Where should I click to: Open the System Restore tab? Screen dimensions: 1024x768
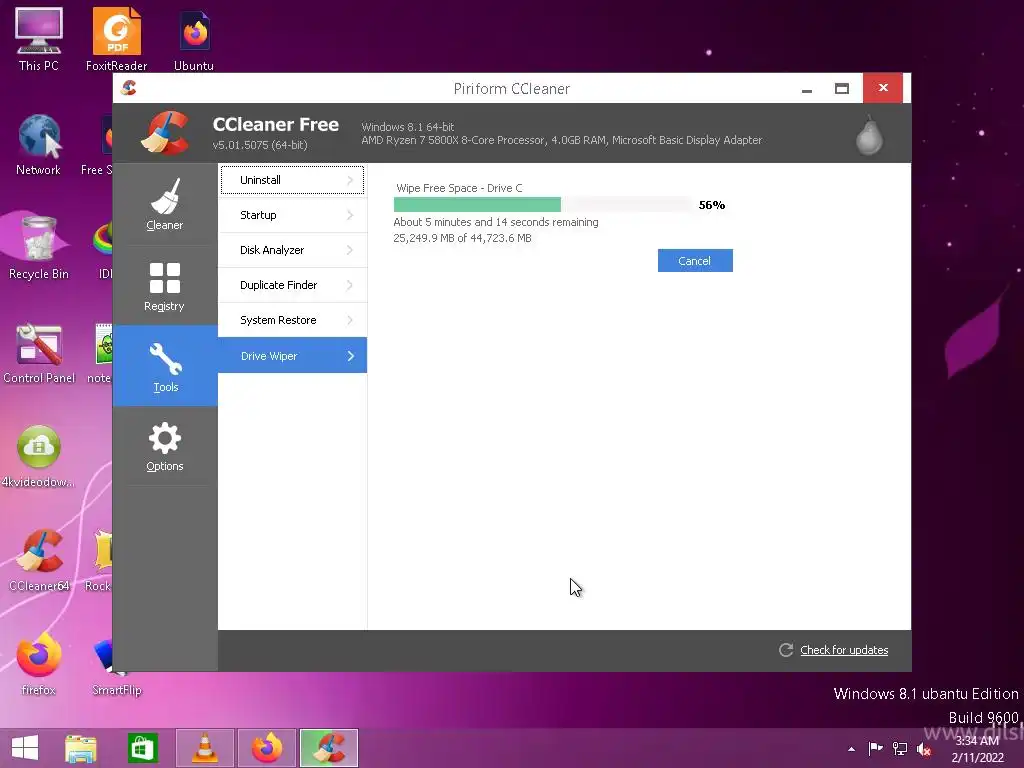[293, 320]
